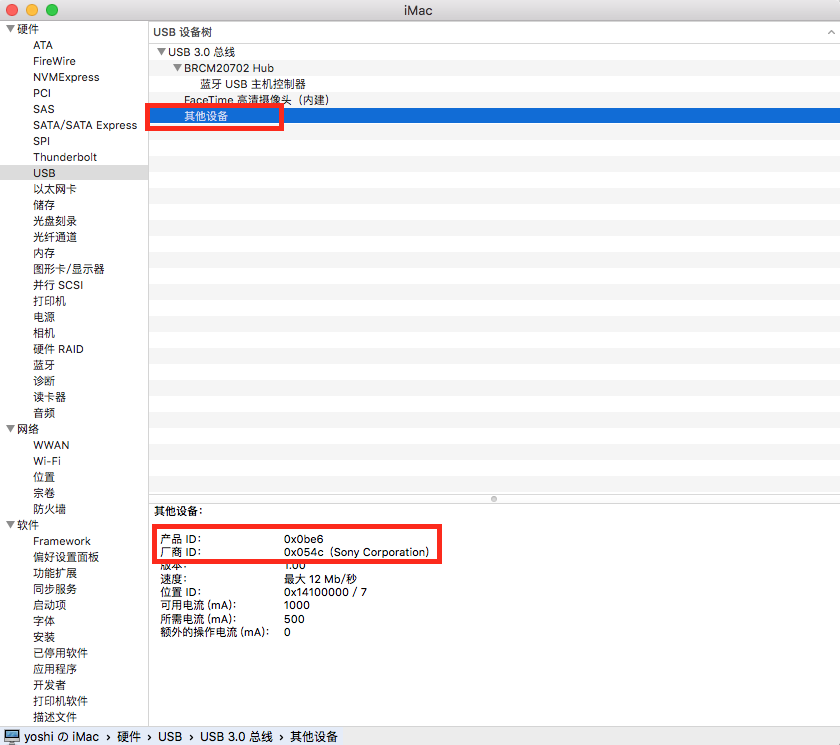Select 蓝牙 USB 主机控制器 in the device tree

pos(252,84)
